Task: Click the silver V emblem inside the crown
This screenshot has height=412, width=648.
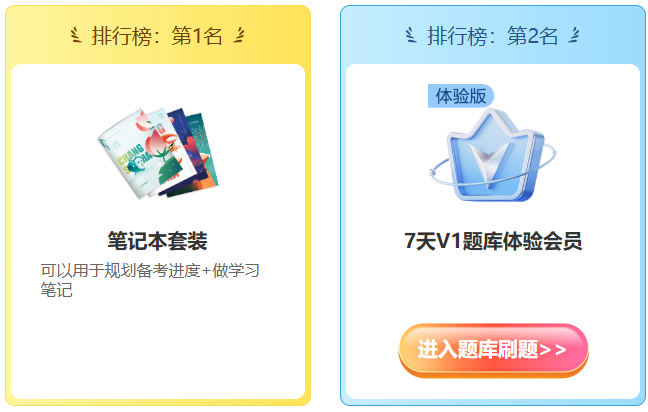Action: tap(488, 164)
